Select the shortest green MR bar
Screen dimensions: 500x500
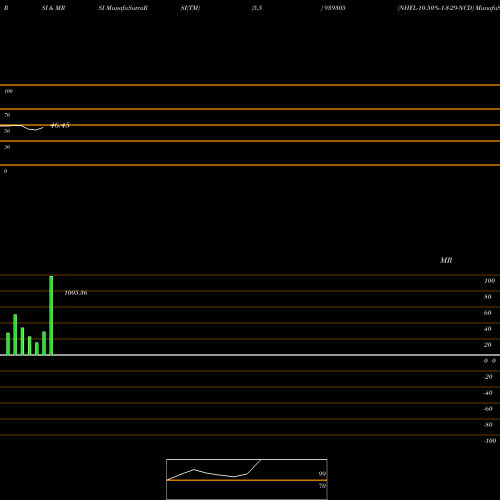coord(37,348)
